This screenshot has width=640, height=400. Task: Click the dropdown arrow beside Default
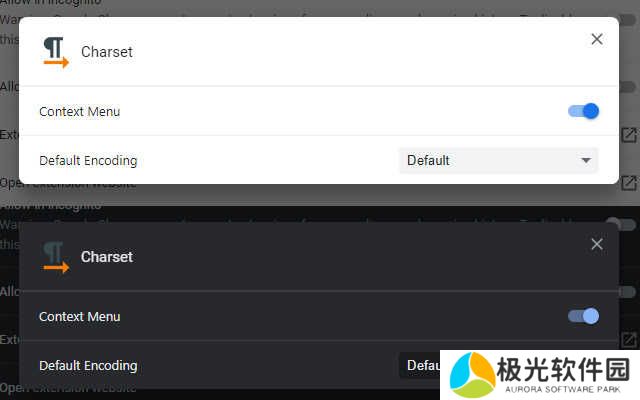[586, 160]
